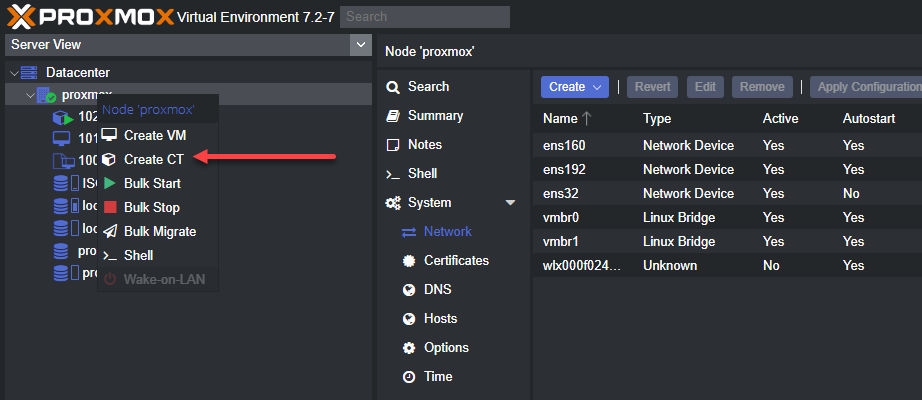Select the Datacenter label in tree
Screen dimensions: 922x400
[78, 73]
